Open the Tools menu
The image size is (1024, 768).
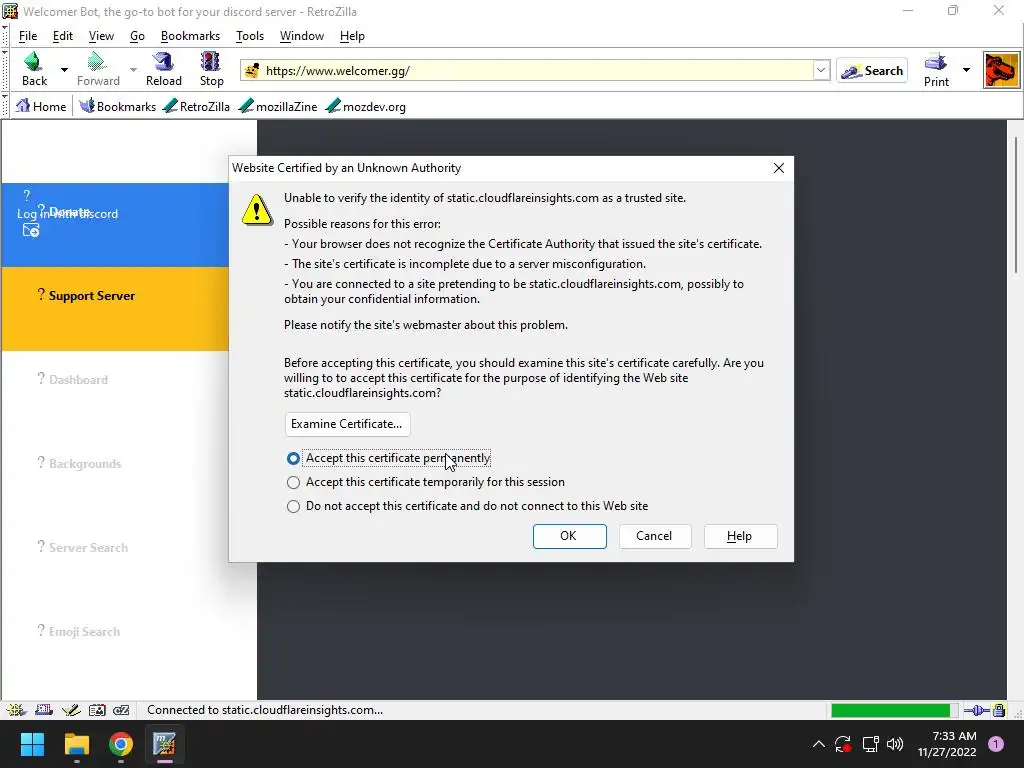click(249, 36)
